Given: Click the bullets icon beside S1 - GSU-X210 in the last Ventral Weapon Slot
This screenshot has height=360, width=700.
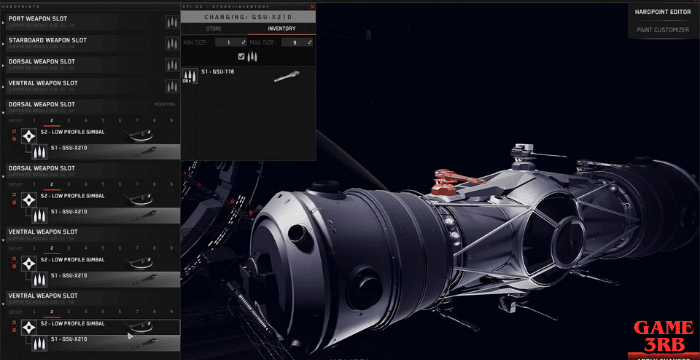Looking at the screenshot, I should click(x=40, y=344).
